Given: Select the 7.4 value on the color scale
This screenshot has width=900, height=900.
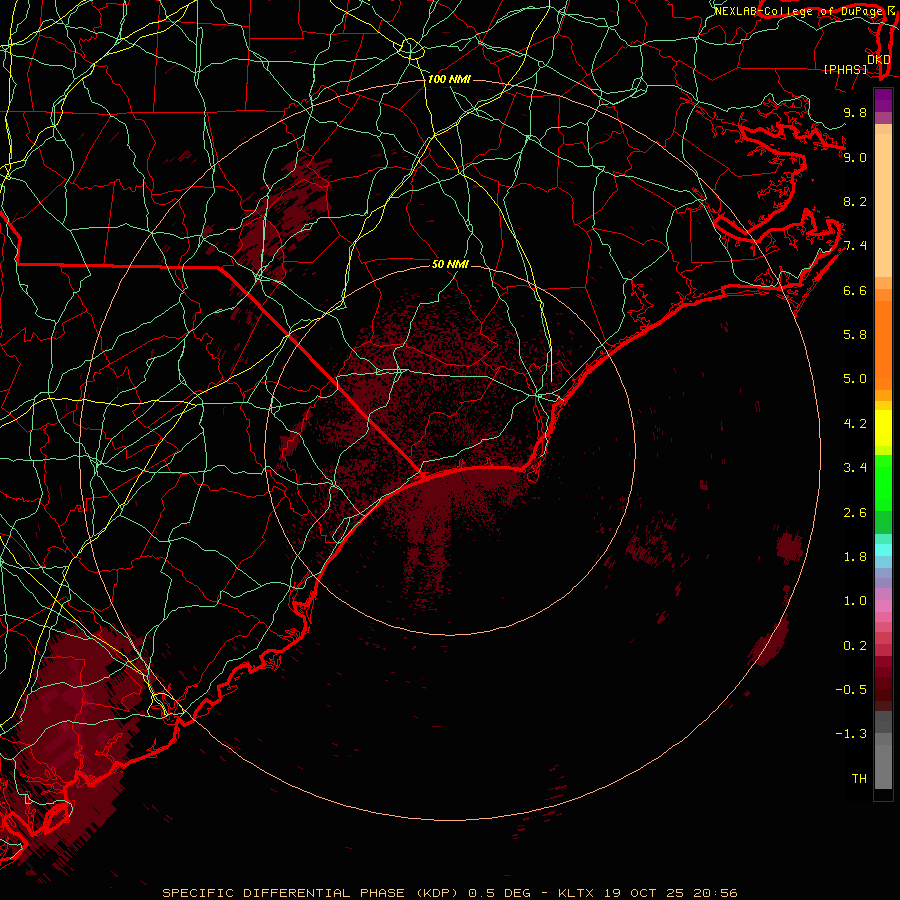Looking at the screenshot, I should click(855, 246).
